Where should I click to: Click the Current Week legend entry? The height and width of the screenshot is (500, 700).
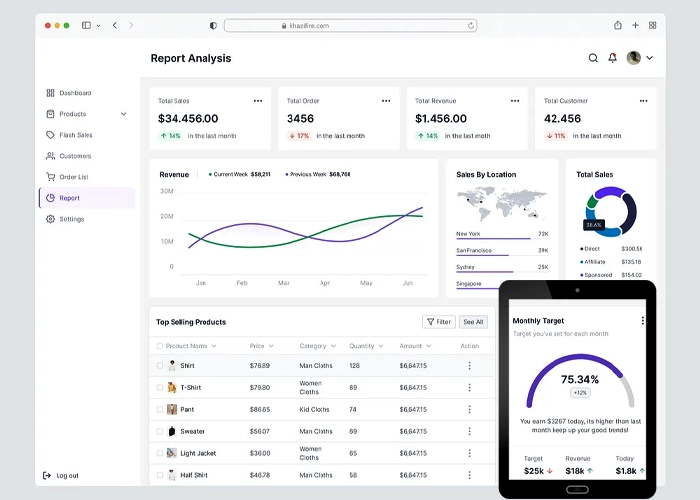tap(239, 175)
